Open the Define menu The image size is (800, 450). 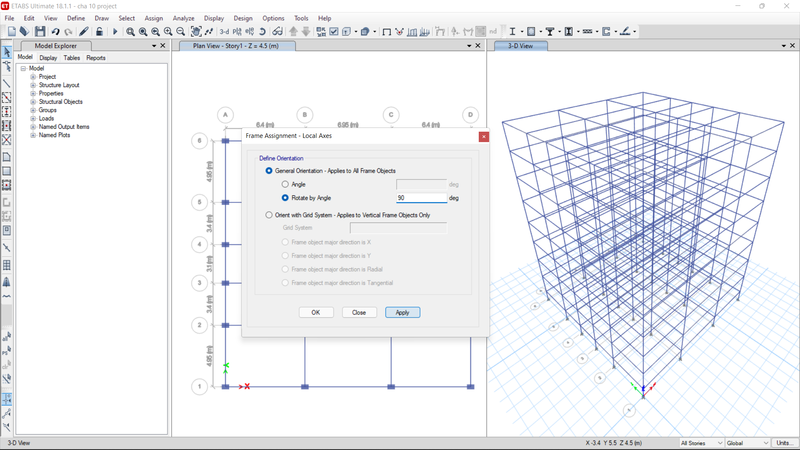[76, 18]
